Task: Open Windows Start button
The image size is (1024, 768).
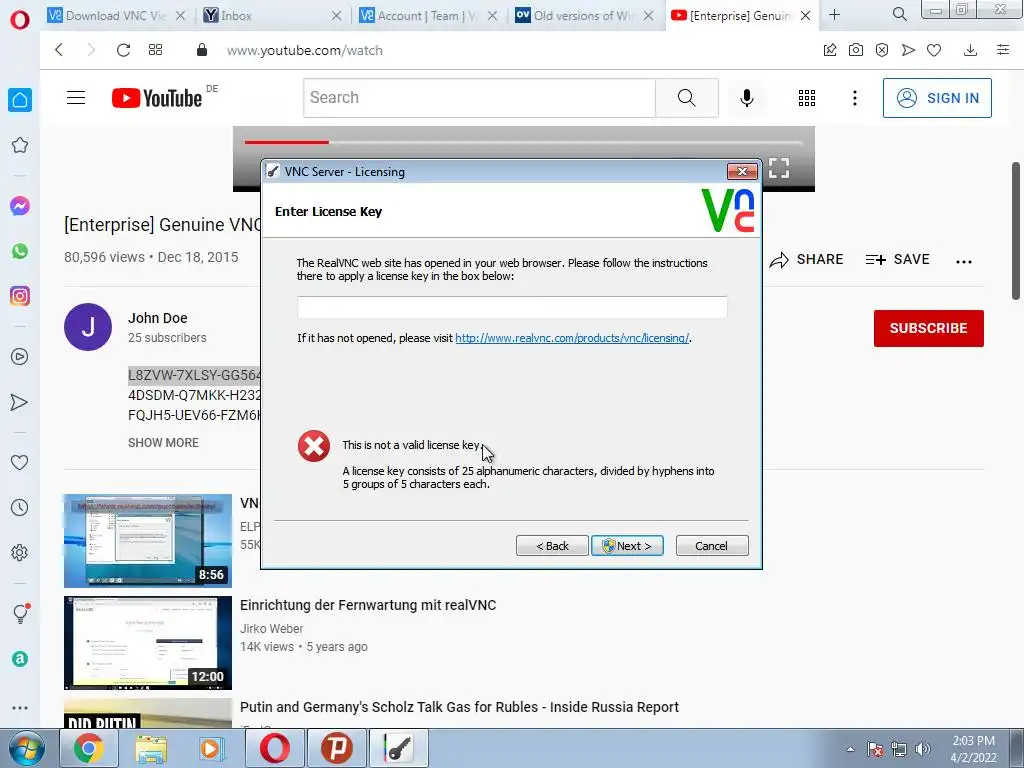Action: coord(26,749)
